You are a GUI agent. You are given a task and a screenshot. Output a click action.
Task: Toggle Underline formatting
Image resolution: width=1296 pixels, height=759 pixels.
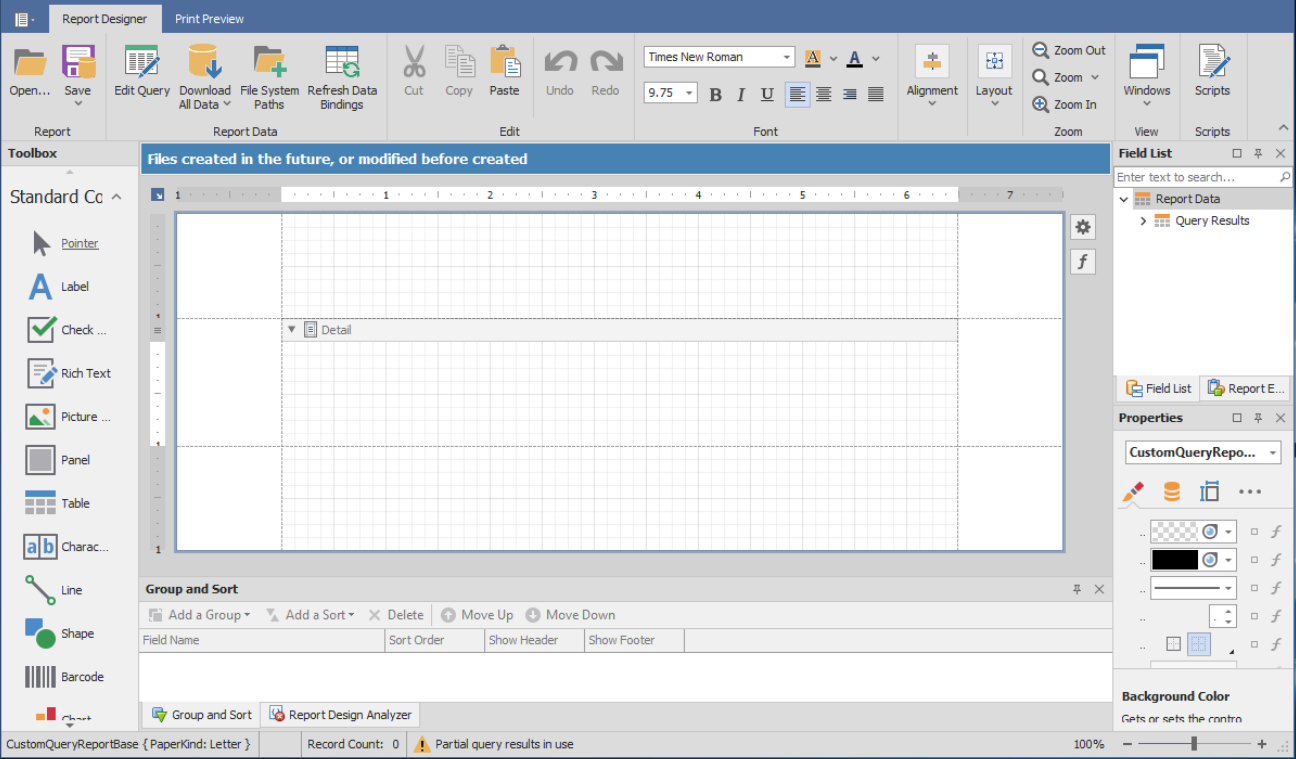767,93
